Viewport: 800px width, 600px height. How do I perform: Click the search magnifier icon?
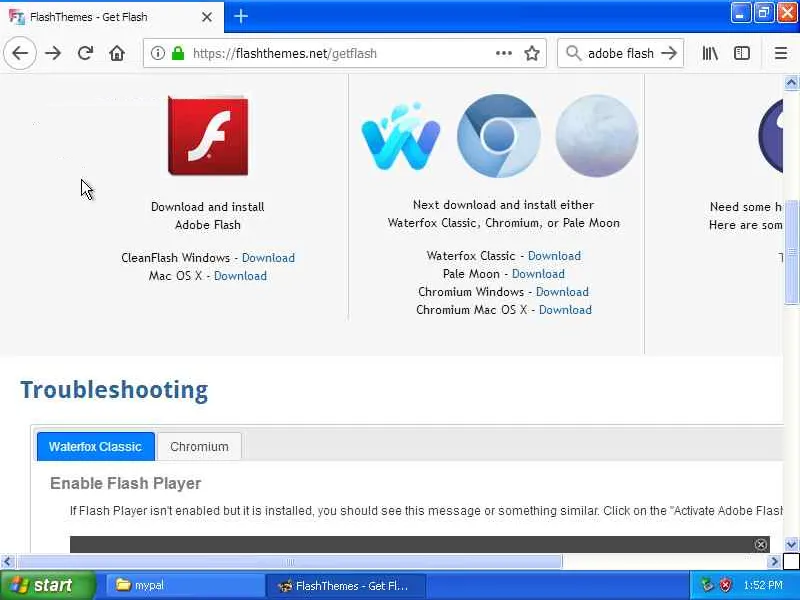(573, 53)
